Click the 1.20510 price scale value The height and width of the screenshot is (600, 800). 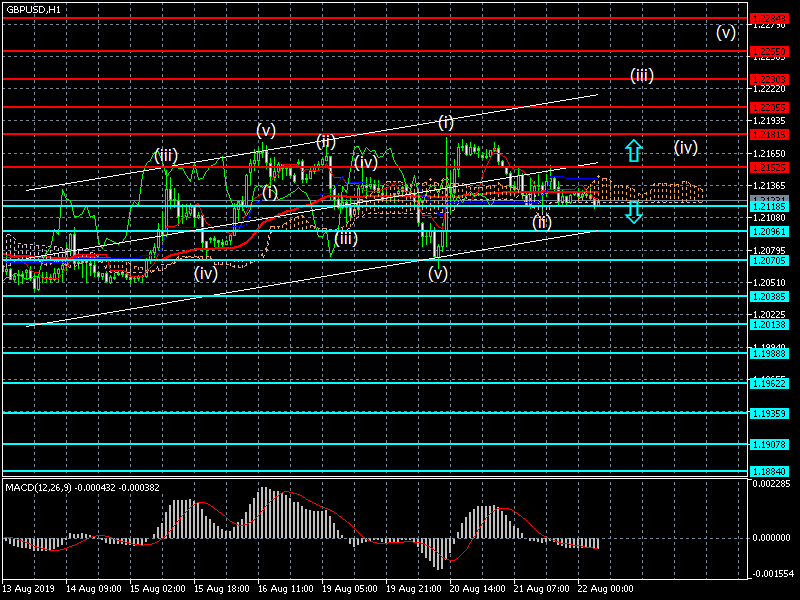[769, 283]
